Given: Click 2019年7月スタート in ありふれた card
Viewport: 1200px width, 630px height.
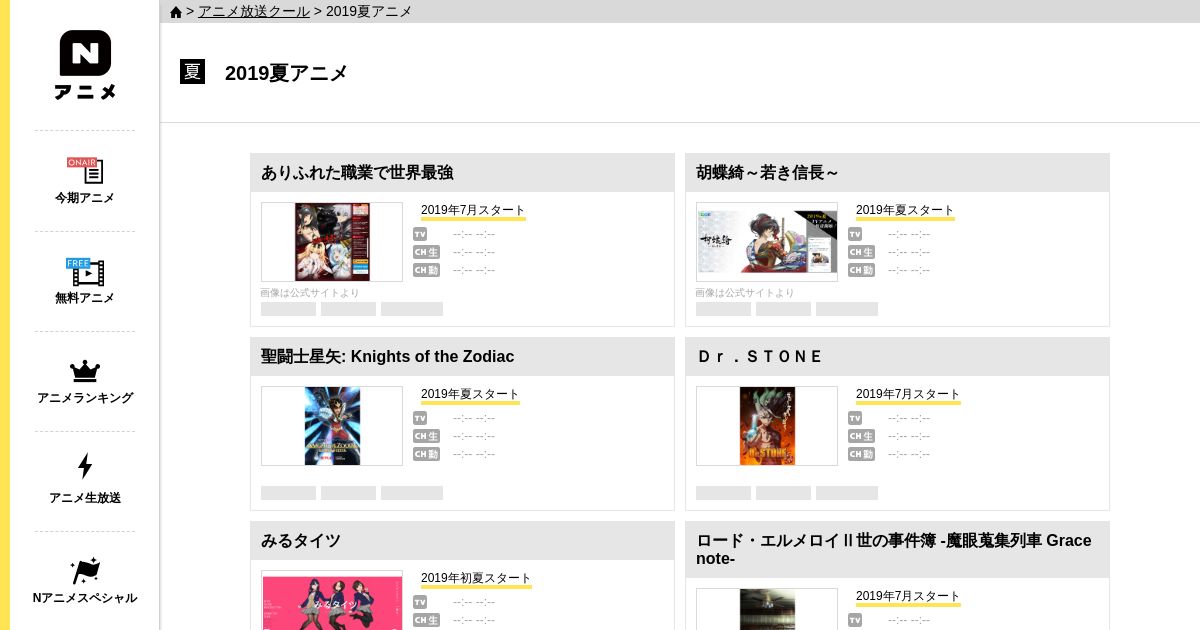Looking at the screenshot, I should 473,210.
